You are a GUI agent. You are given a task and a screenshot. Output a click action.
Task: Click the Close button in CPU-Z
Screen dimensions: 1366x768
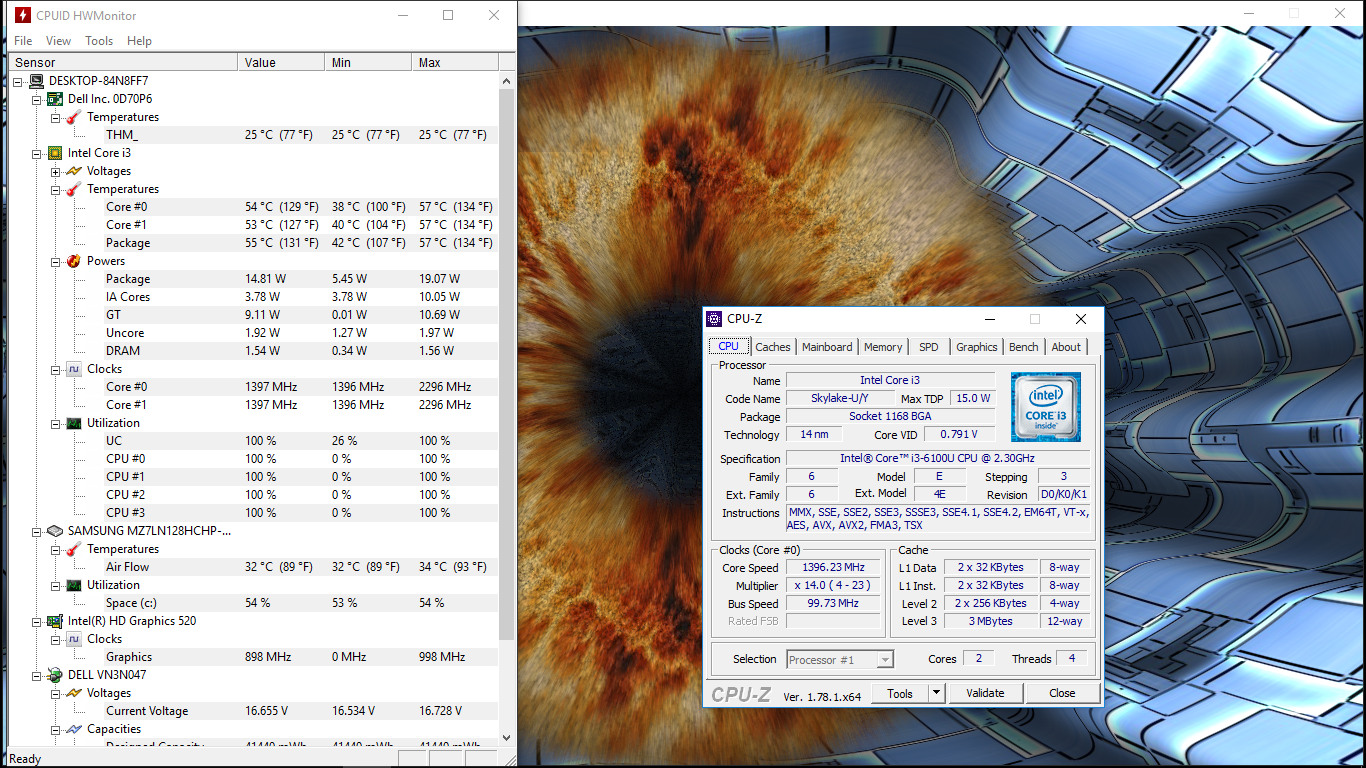pyautogui.click(x=1062, y=693)
